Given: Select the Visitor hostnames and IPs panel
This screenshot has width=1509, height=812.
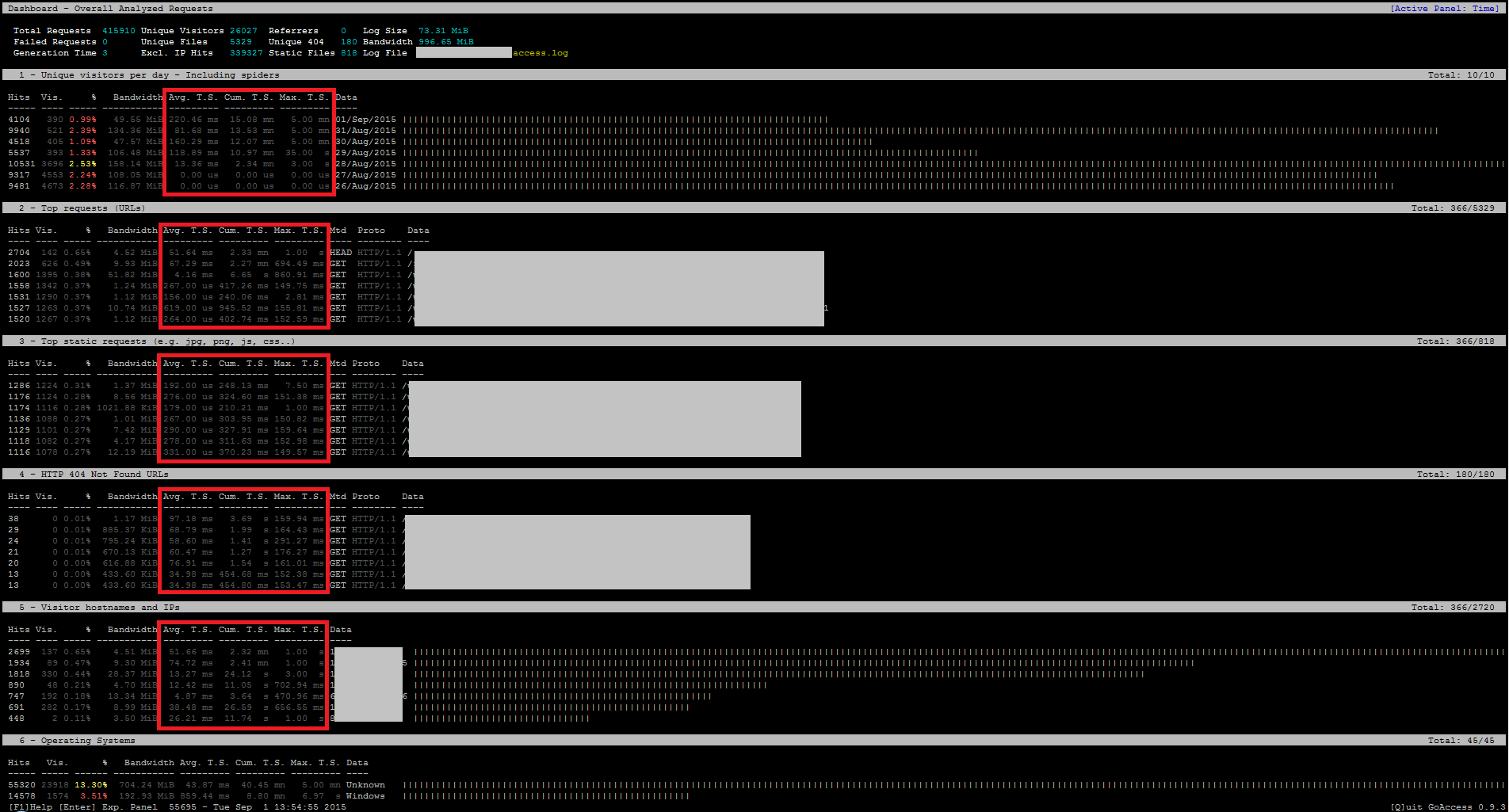Looking at the screenshot, I should pyautogui.click(x=754, y=608).
